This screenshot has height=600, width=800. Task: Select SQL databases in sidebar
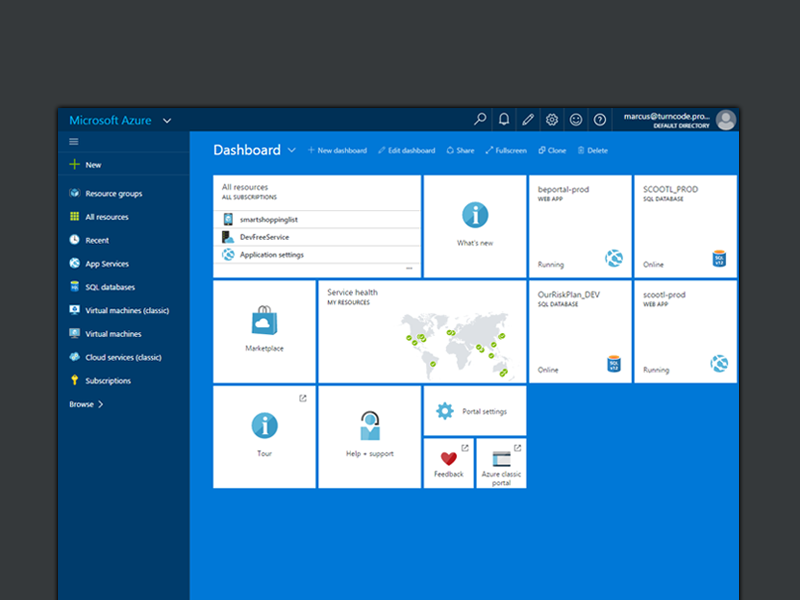click(x=110, y=287)
